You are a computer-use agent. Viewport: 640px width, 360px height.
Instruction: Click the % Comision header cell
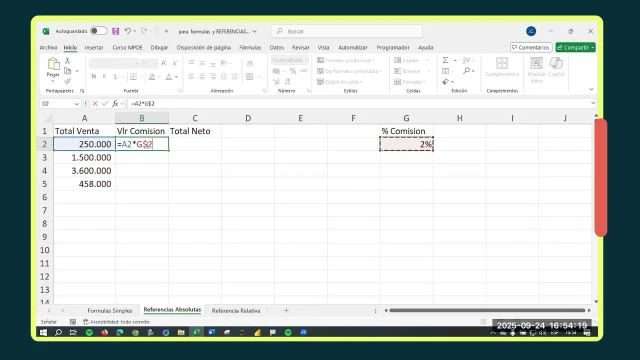coord(406,131)
